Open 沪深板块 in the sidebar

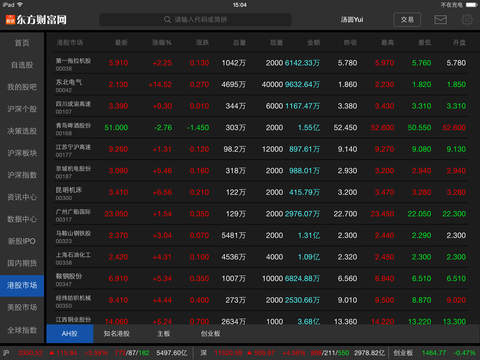(22, 153)
